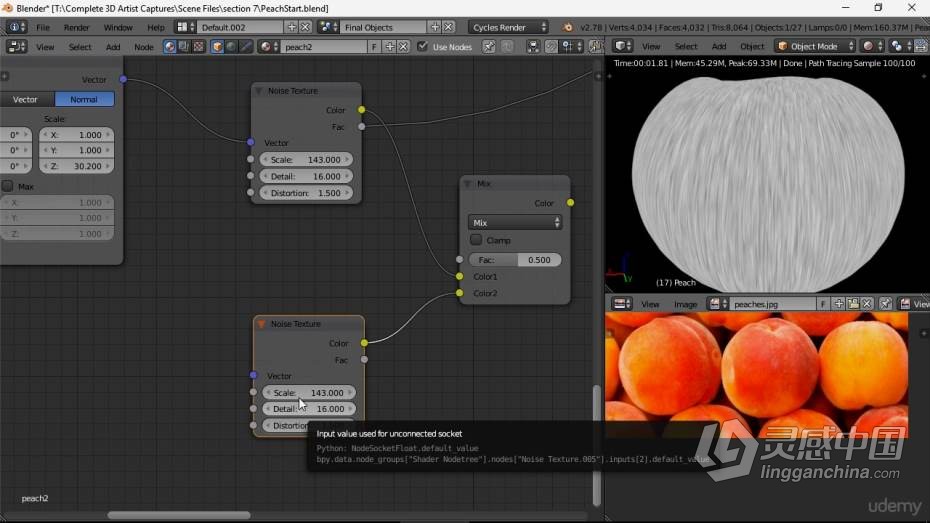This screenshot has height=523, width=930.
Task: Select the Vector mapping type button
Action: 25,100
